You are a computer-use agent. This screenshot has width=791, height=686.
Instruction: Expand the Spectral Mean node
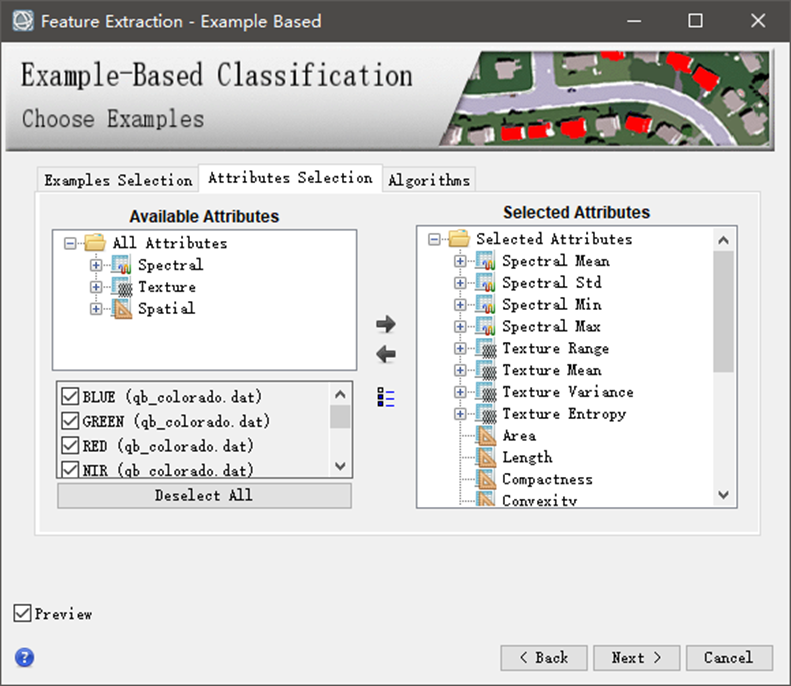460,261
